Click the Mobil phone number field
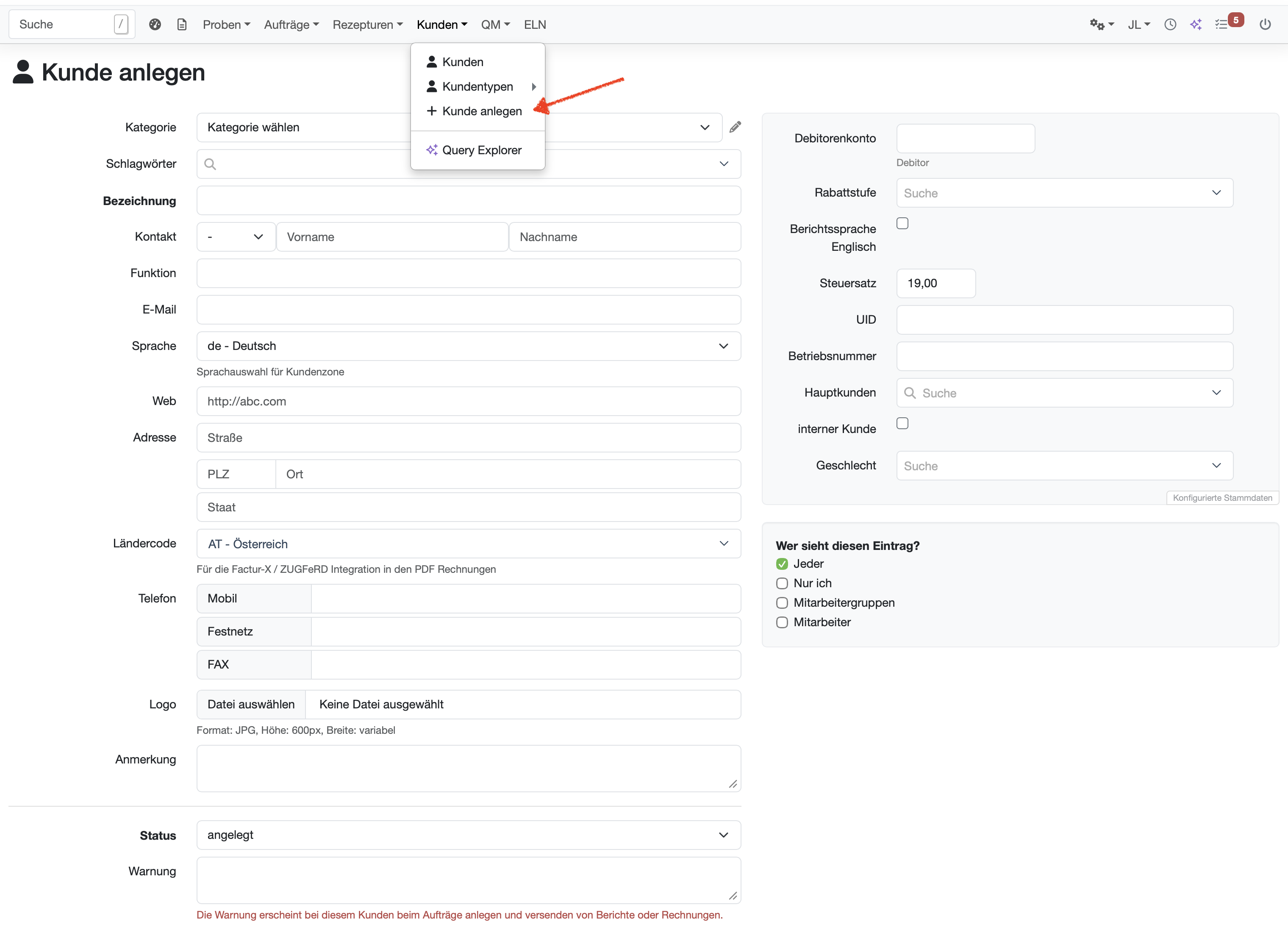Image resolution: width=1288 pixels, height=927 pixels. (x=526, y=599)
